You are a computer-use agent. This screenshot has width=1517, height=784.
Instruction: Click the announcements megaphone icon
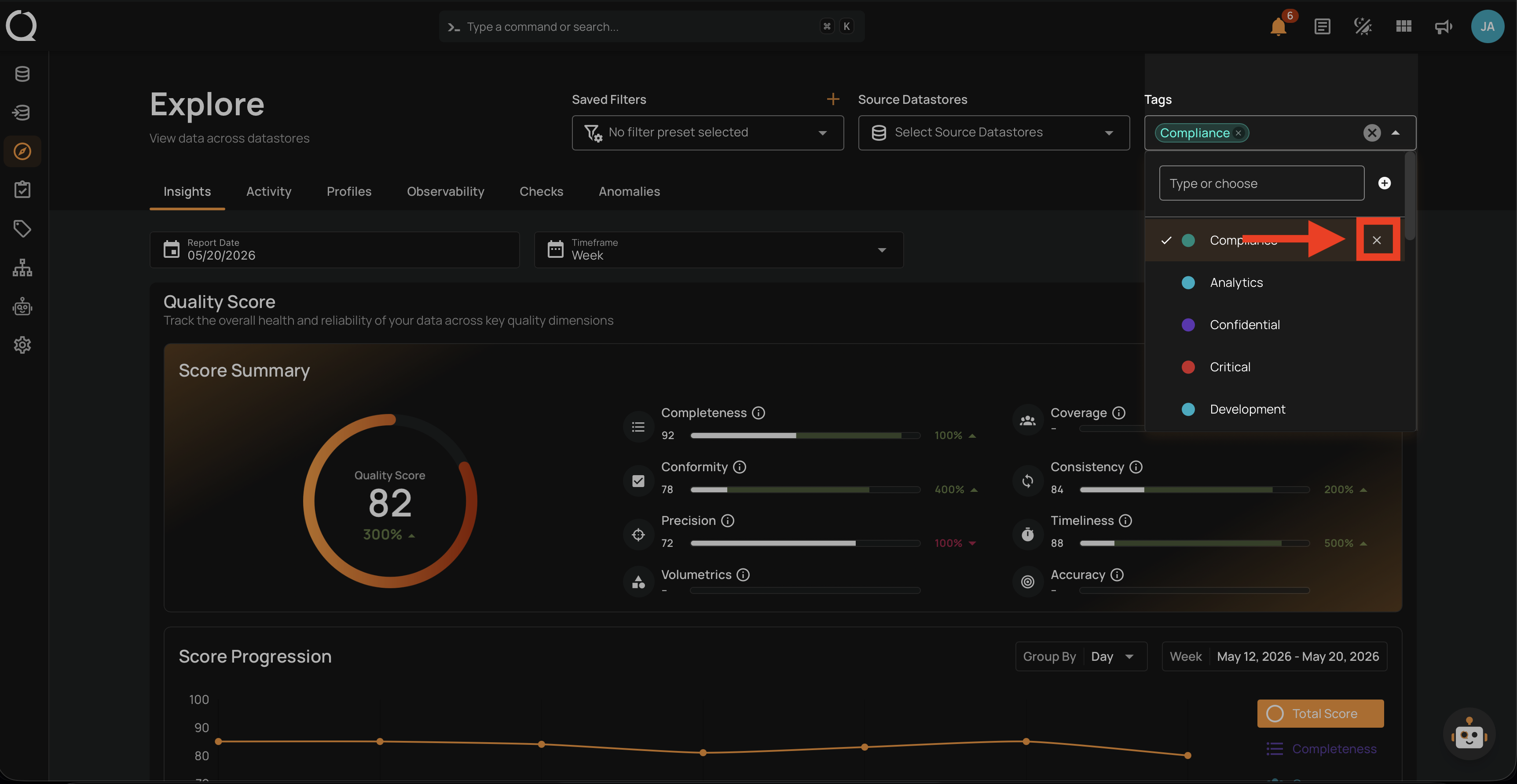pyautogui.click(x=1444, y=26)
